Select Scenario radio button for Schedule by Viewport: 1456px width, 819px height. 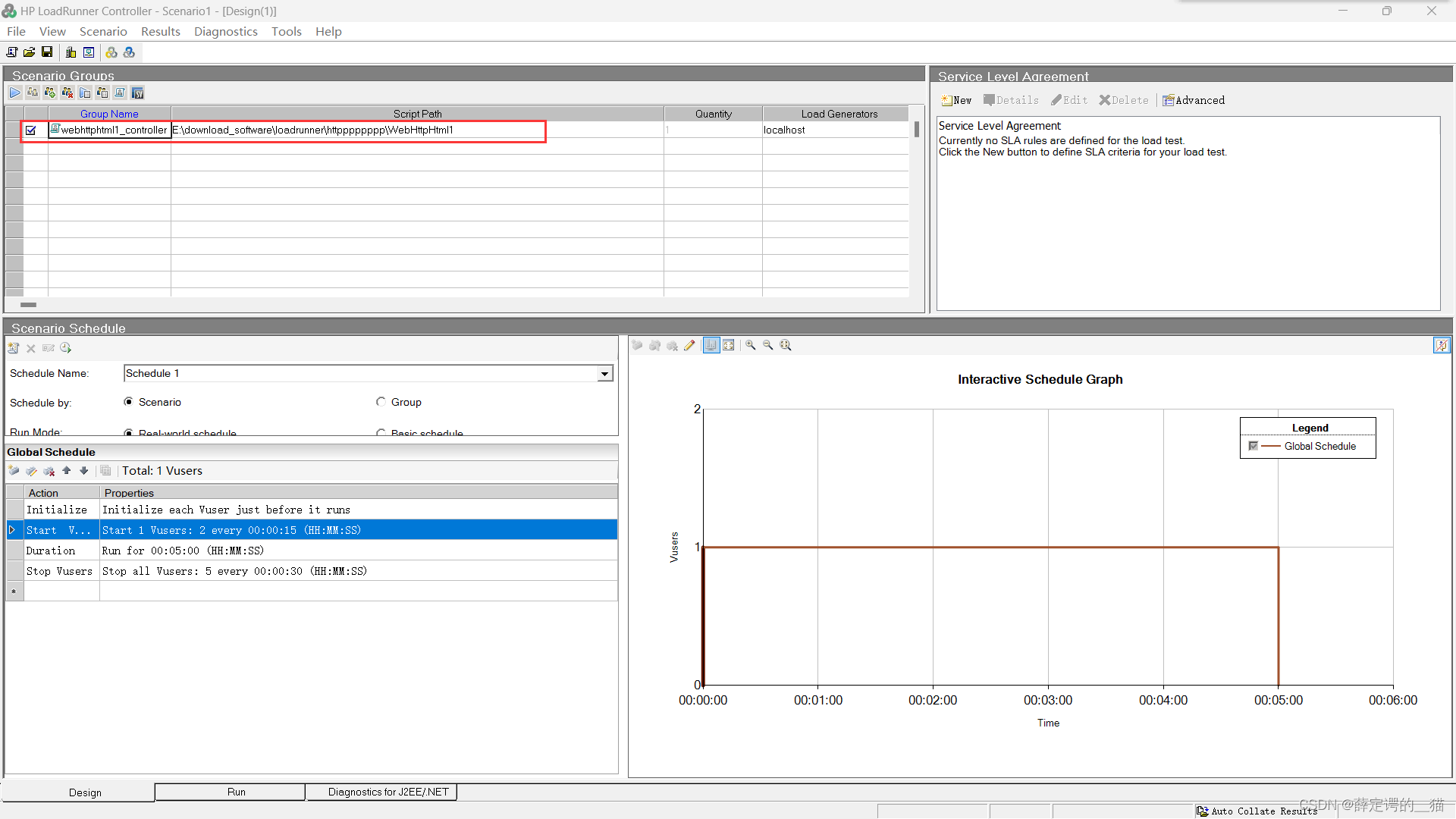(x=128, y=402)
